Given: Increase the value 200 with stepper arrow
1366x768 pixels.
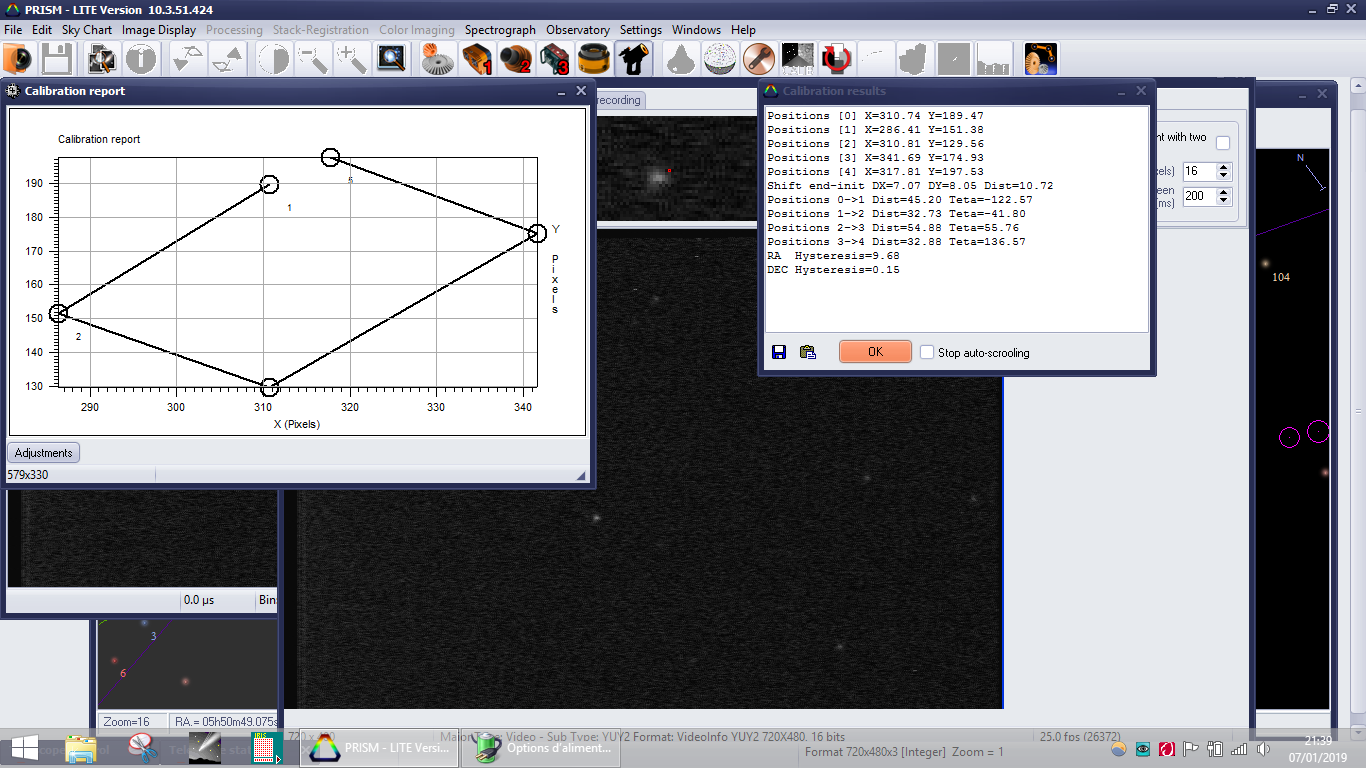Looking at the screenshot, I should point(1224,193).
